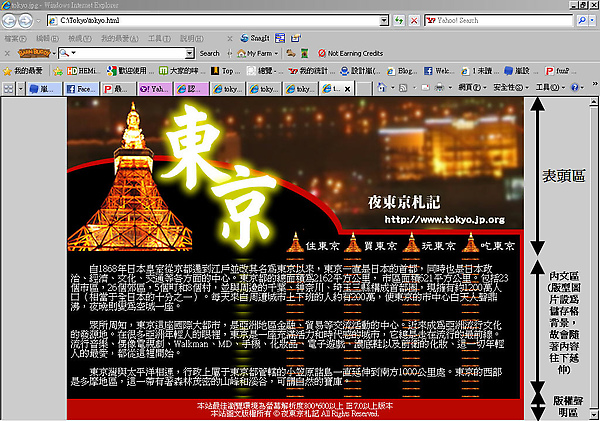The height and width of the screenshot is (421, 600).
Task: Click the Barn Buddy logo
Action: 34,53
